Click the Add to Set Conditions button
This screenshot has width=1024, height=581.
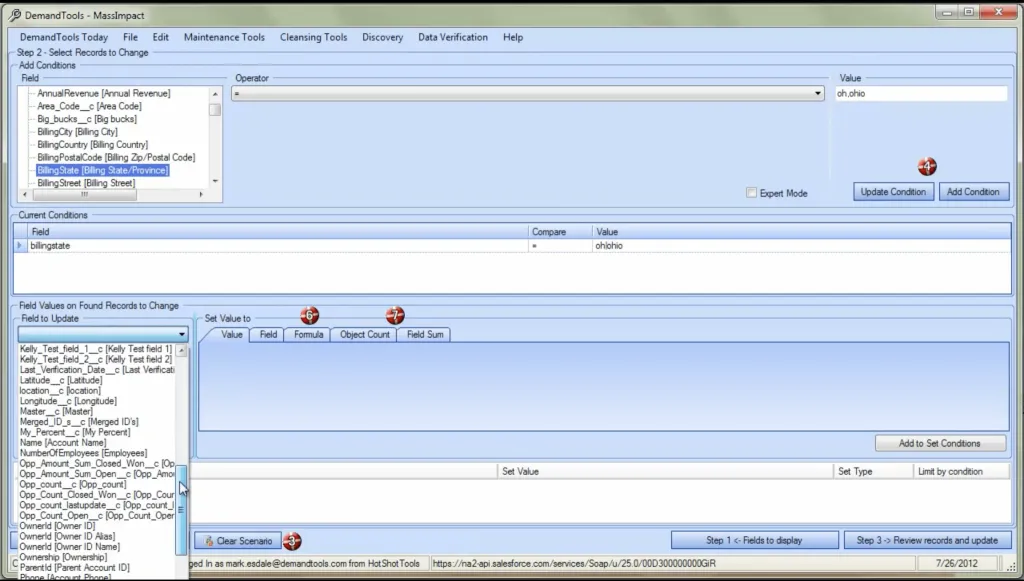940,443
